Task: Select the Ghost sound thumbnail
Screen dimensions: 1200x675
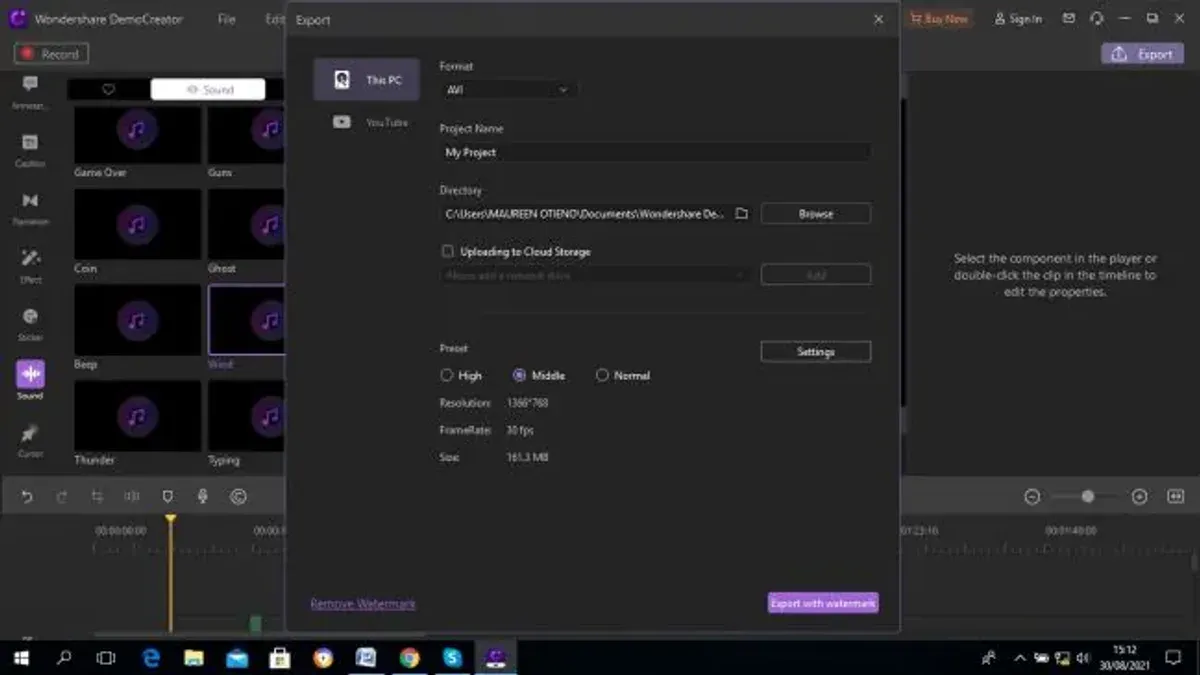Action: click(x=247, y=226)
